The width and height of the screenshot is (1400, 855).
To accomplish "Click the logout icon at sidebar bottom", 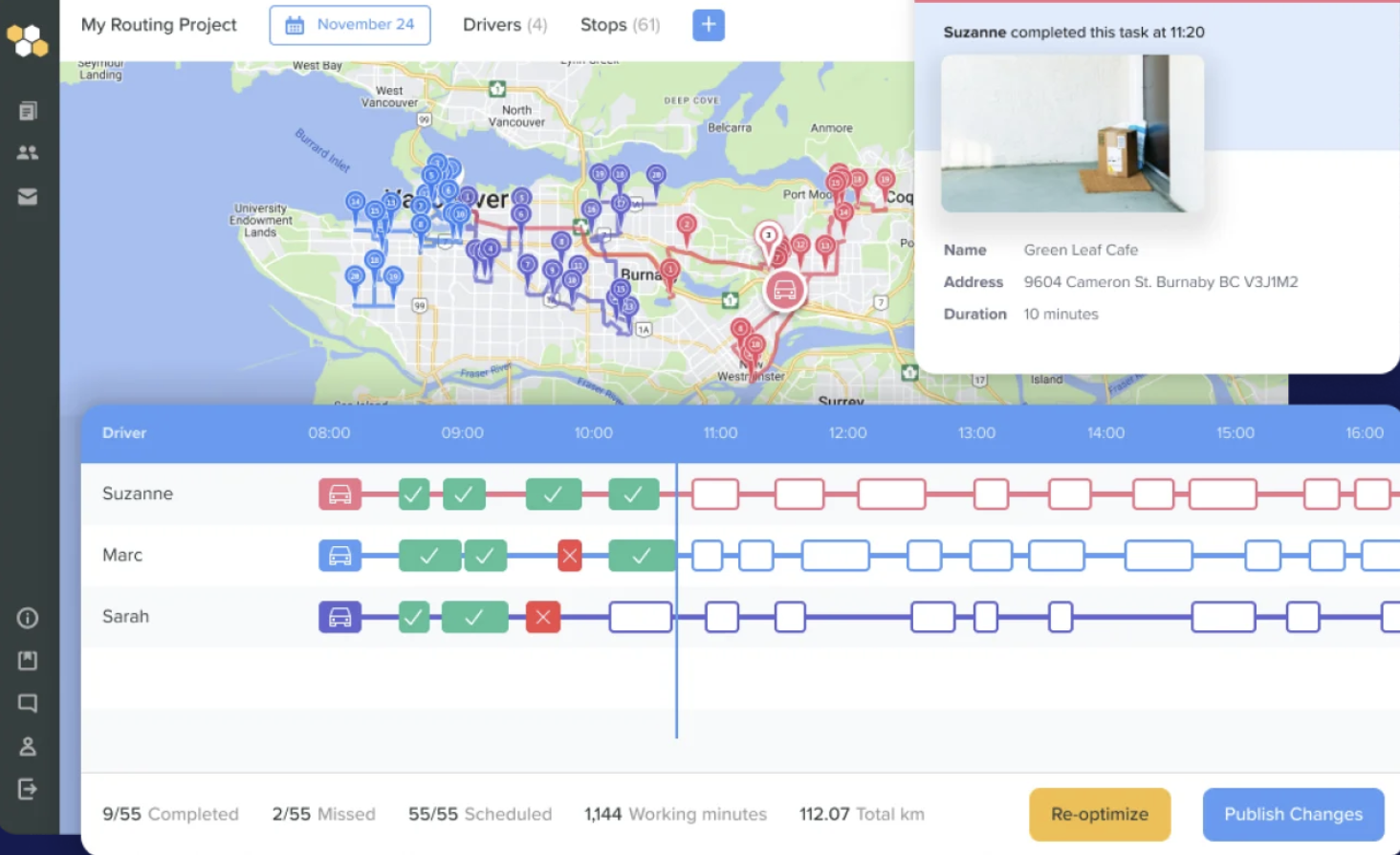I will click(27, 789).
